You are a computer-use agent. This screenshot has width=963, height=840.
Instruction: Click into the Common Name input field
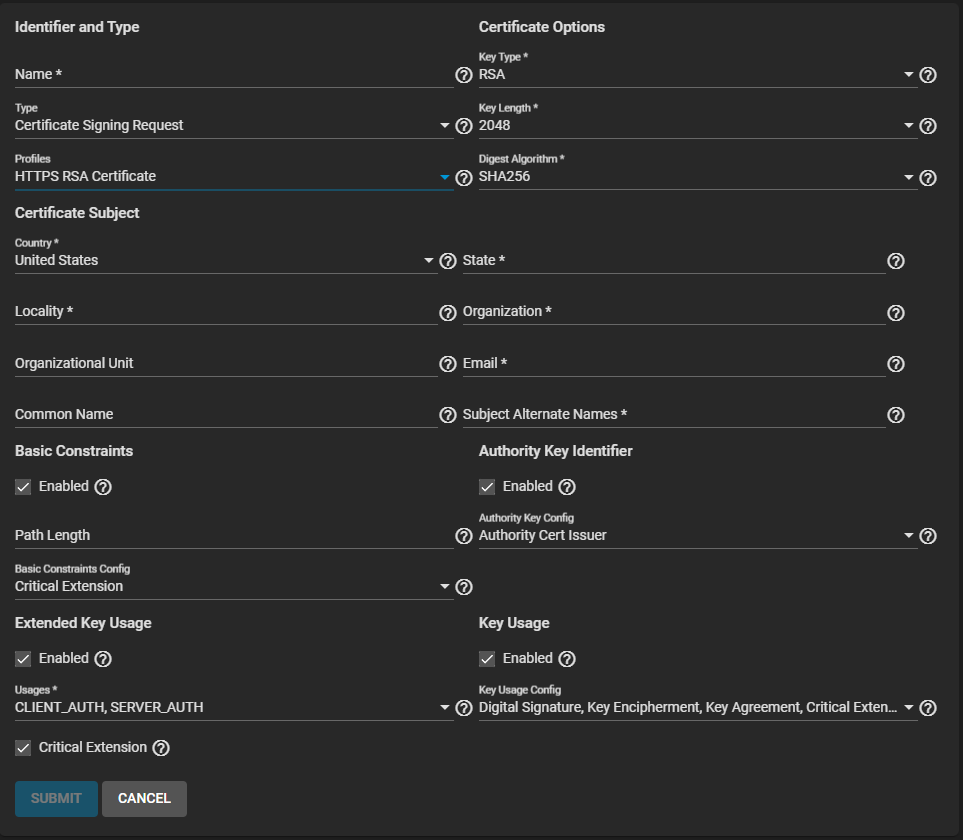(x=225, y=415)
